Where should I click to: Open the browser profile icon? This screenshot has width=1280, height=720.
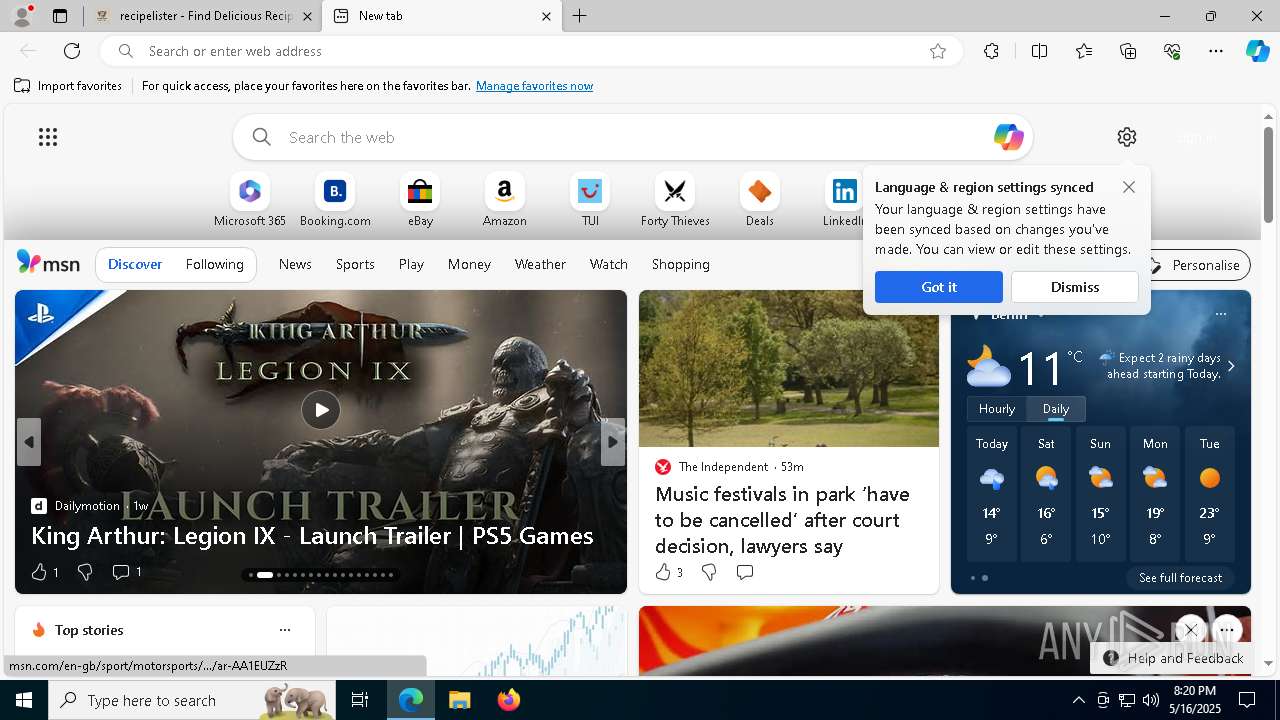pos(21,16)
